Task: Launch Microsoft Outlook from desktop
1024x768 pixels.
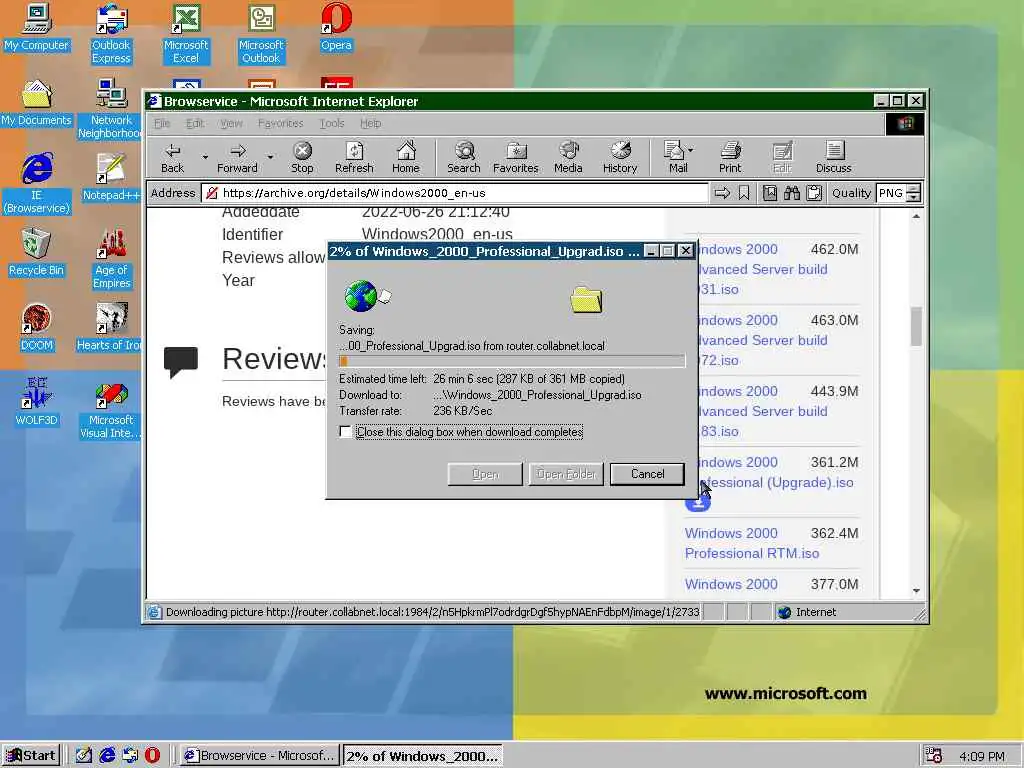Action: pos(261,34)
